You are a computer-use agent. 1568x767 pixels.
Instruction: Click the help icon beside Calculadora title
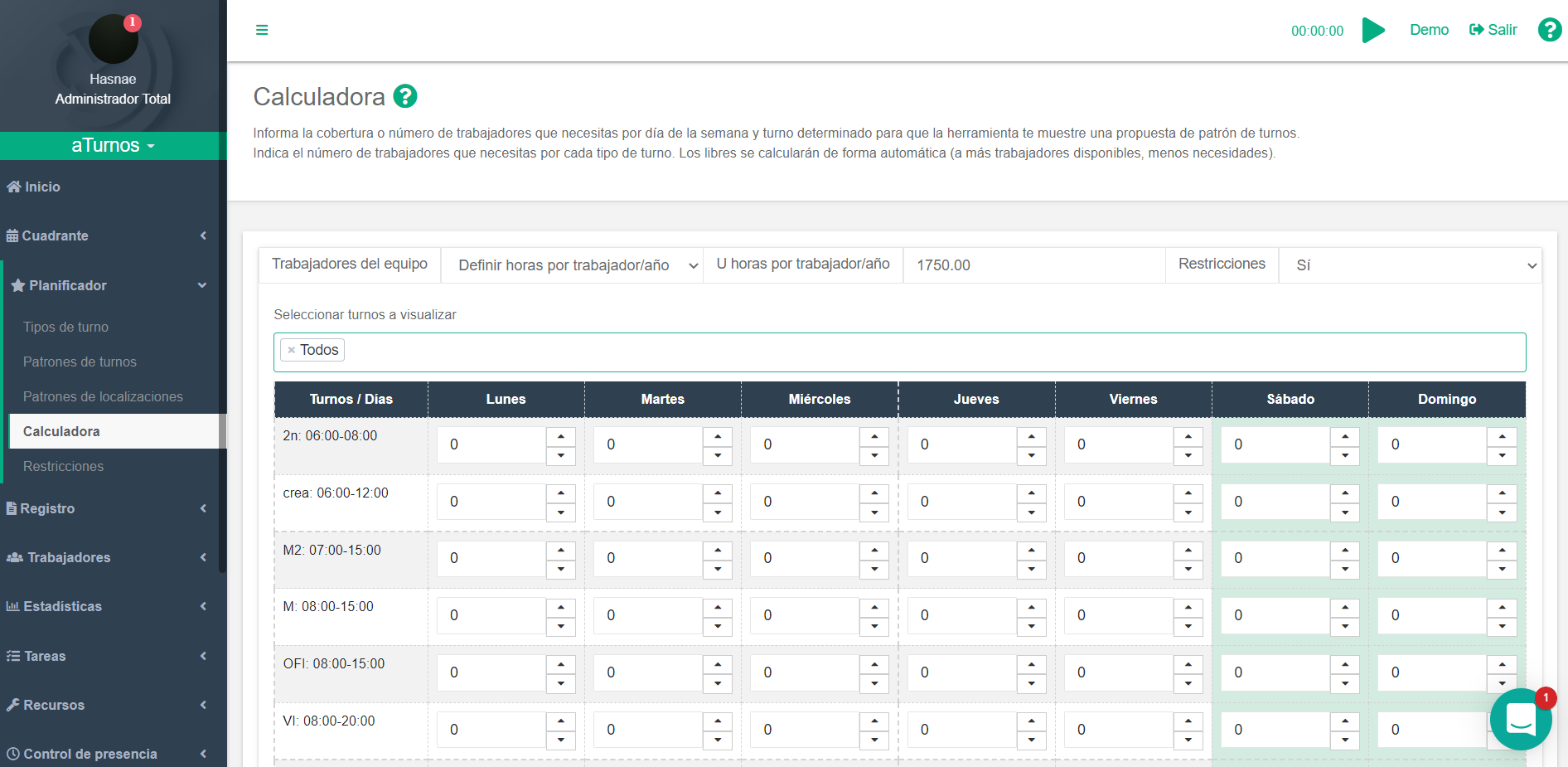coord(405,97)
